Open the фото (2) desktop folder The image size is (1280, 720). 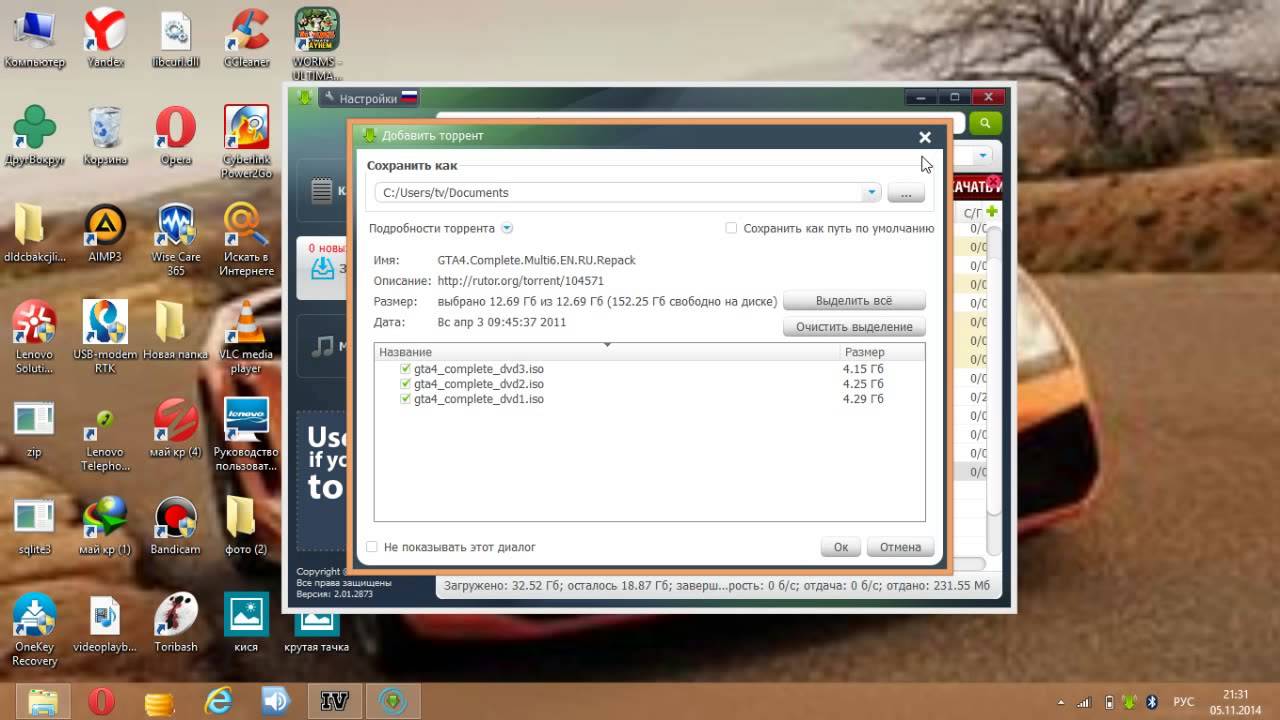click(x=246, y=526)
